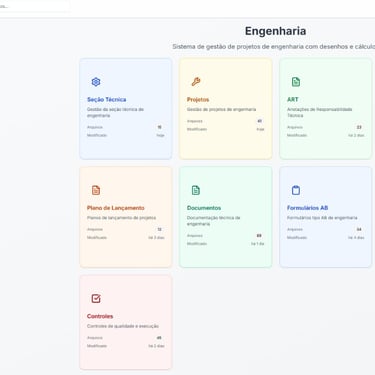Select description 'Formulários tipo AB de engenharia'
This screenshot has width=375, height=375.
322,218
